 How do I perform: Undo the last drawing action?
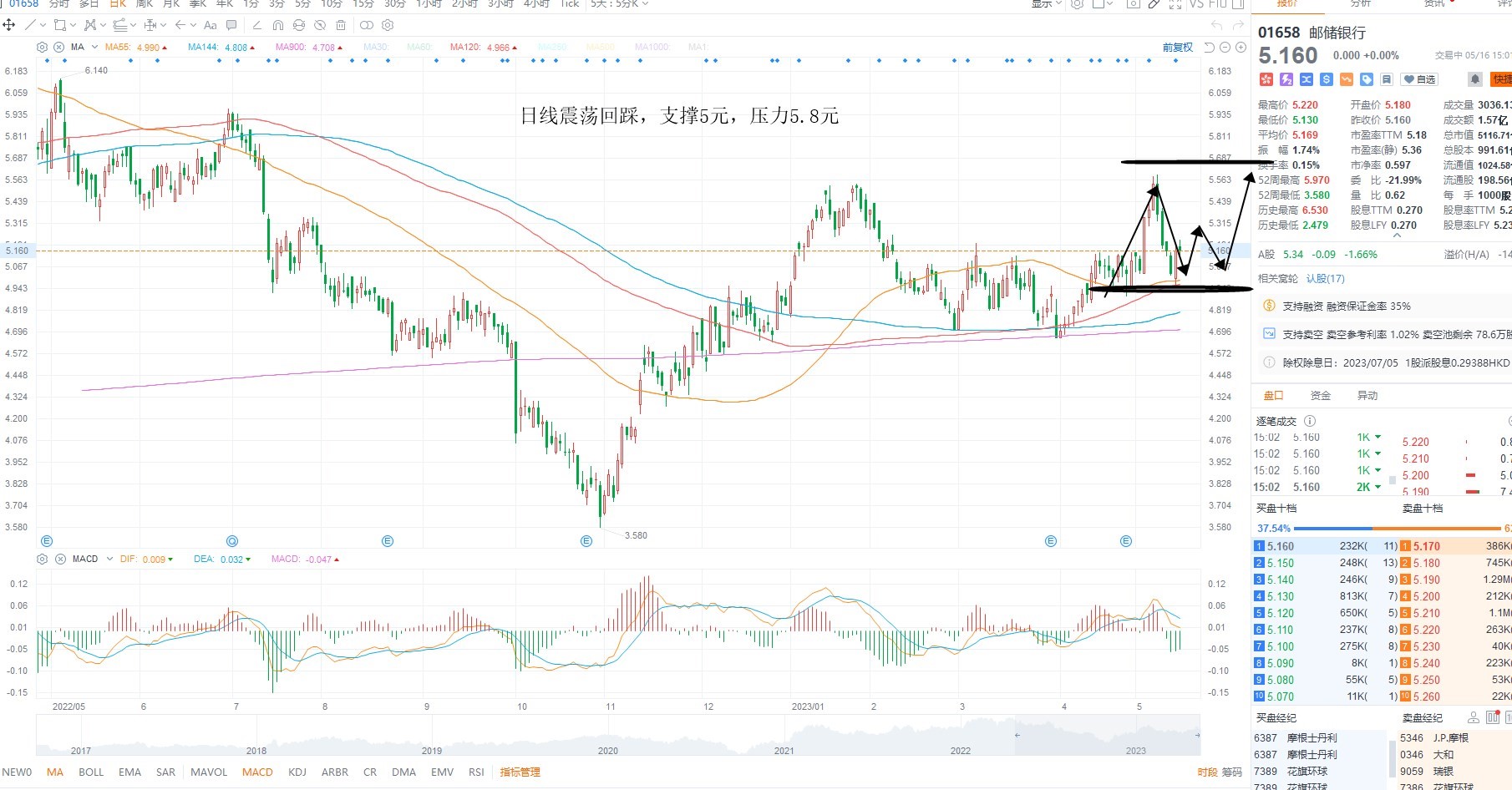tap(1216, 25)
